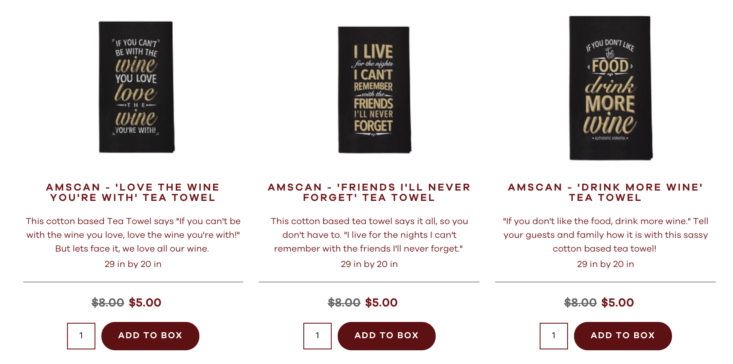This screenshot has height=364, width=733.
Task: Click description text 'This cotton based tea towel says it all'
Action: (369, 235)
